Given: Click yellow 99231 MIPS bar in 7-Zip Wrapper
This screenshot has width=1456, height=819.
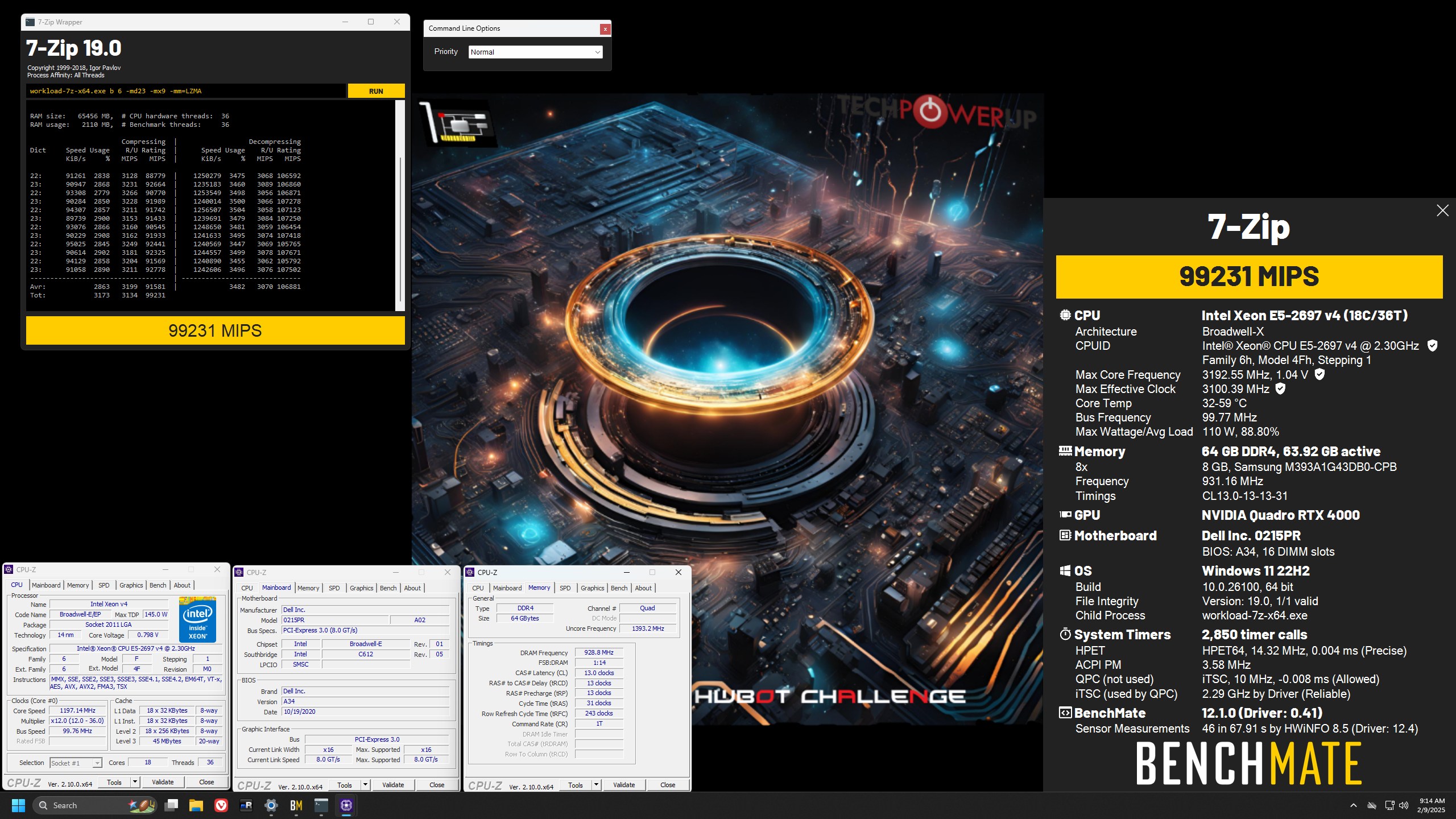Looking at the screenshot, I should [x=216, y=330].
